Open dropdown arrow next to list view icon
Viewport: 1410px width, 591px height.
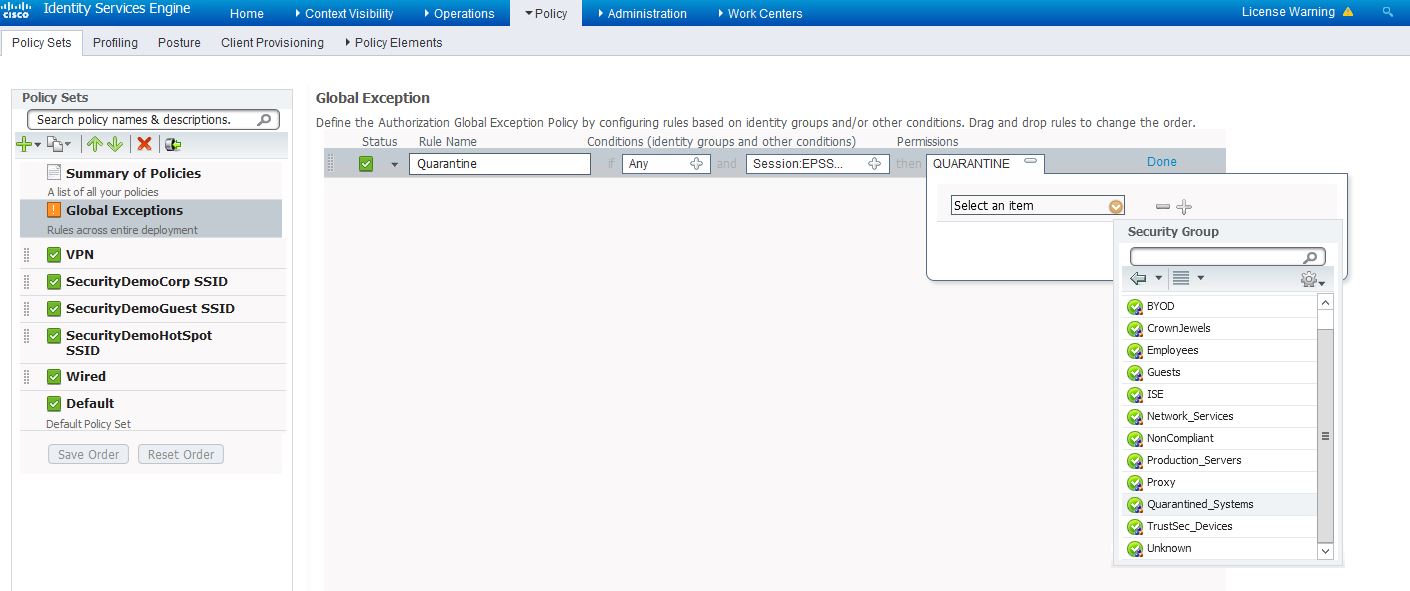(x=1201, y=278)
